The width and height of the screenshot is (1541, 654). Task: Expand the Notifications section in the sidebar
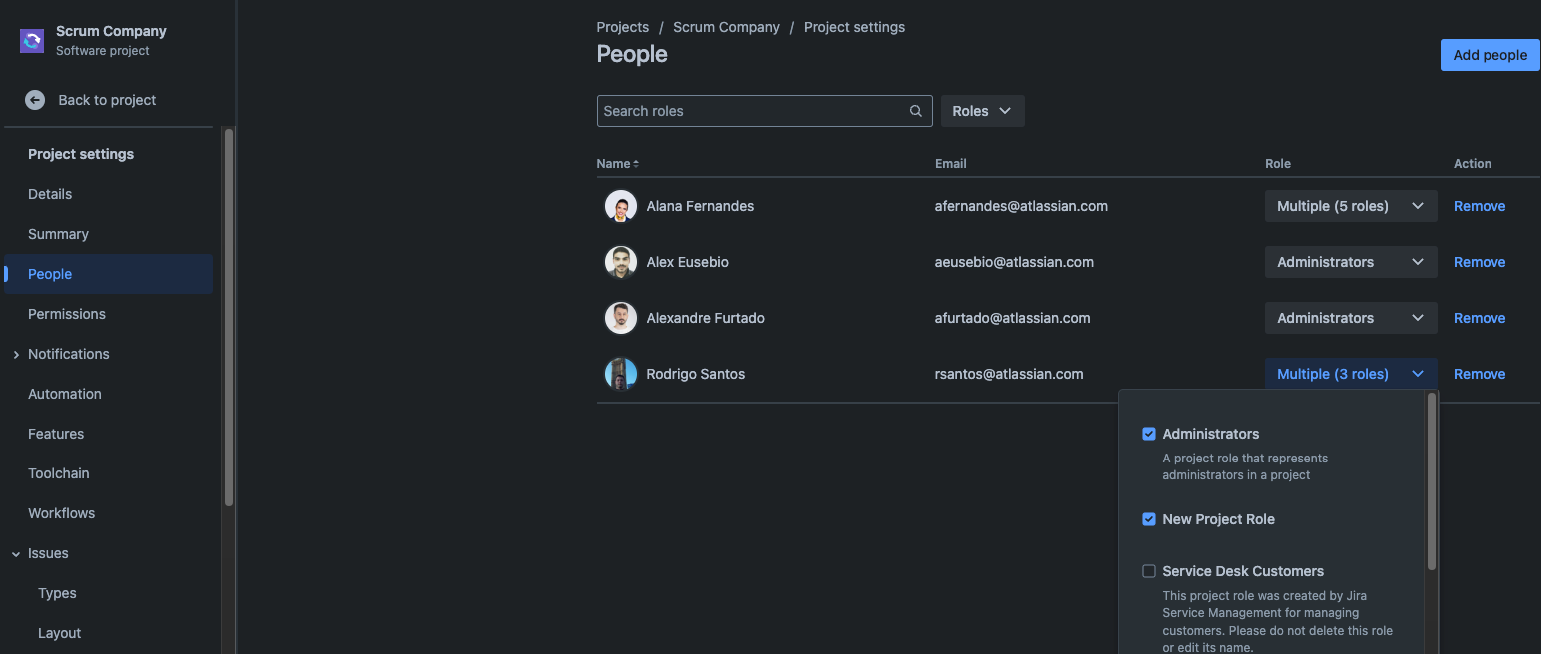15,353
